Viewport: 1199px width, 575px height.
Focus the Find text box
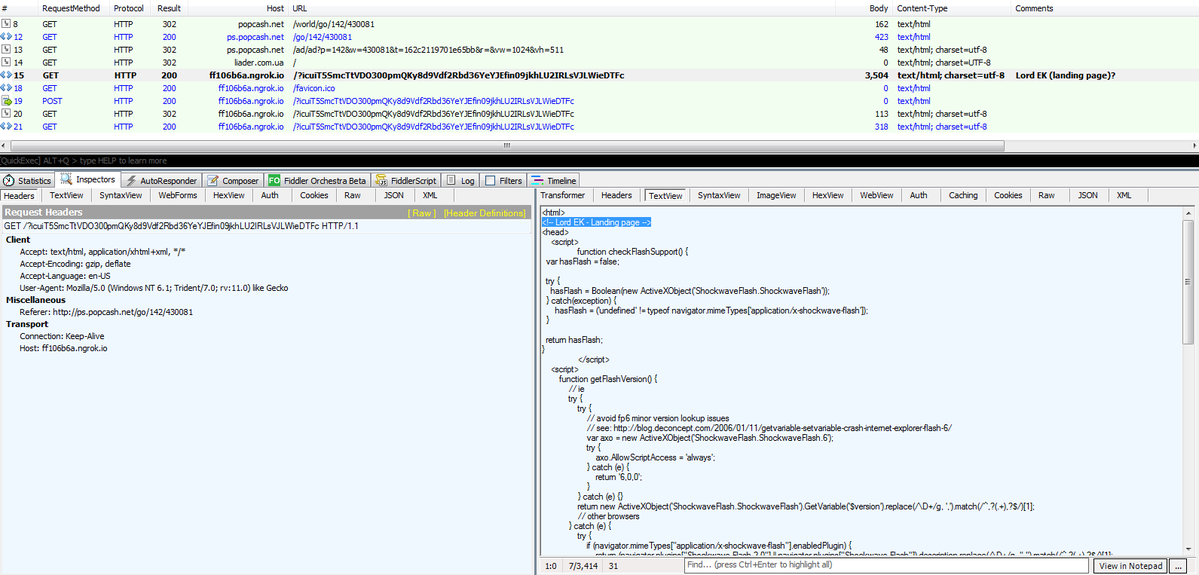coord(885,565)
